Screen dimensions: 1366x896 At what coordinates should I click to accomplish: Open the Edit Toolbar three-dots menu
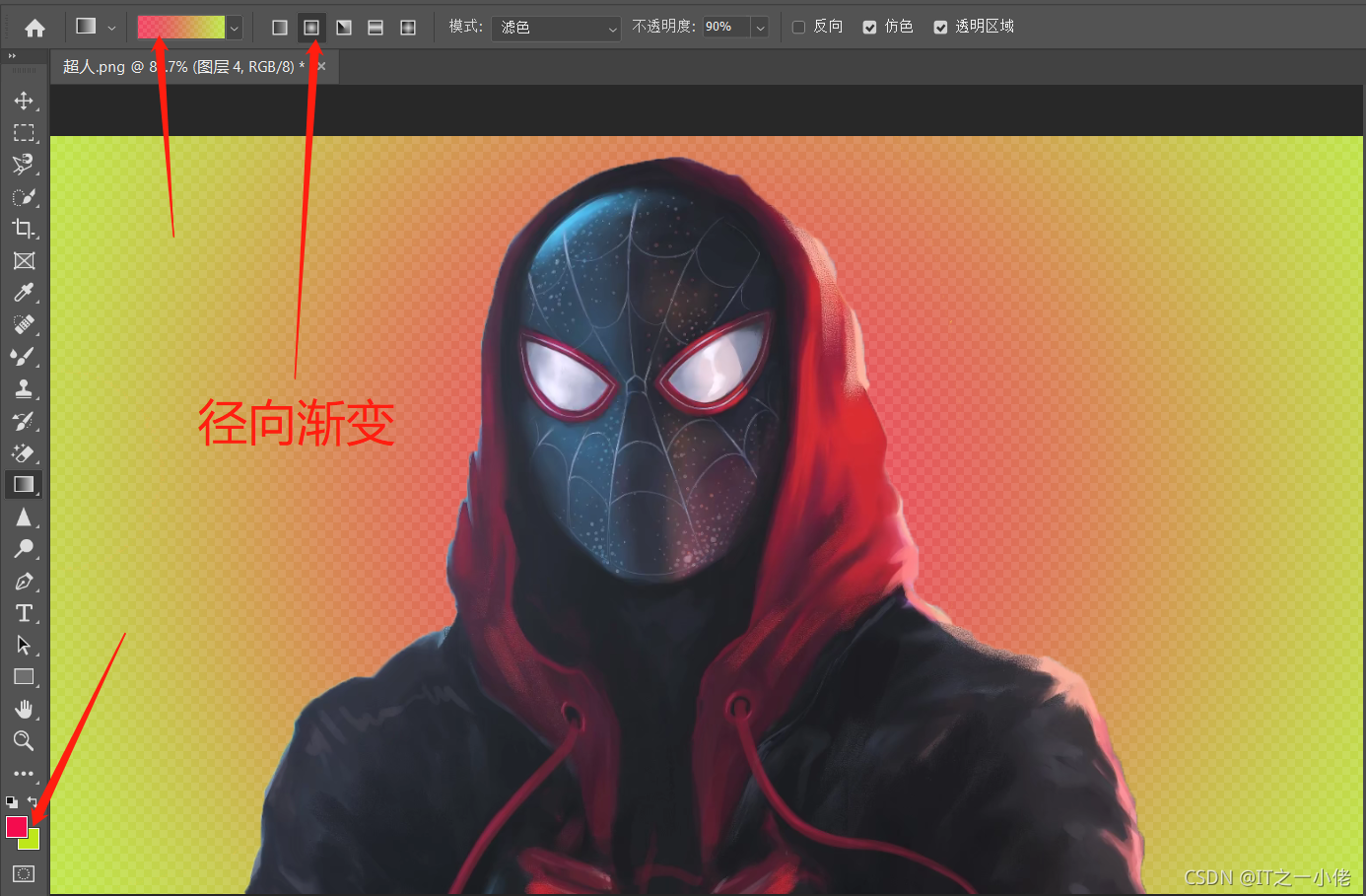tap(24, 774)
